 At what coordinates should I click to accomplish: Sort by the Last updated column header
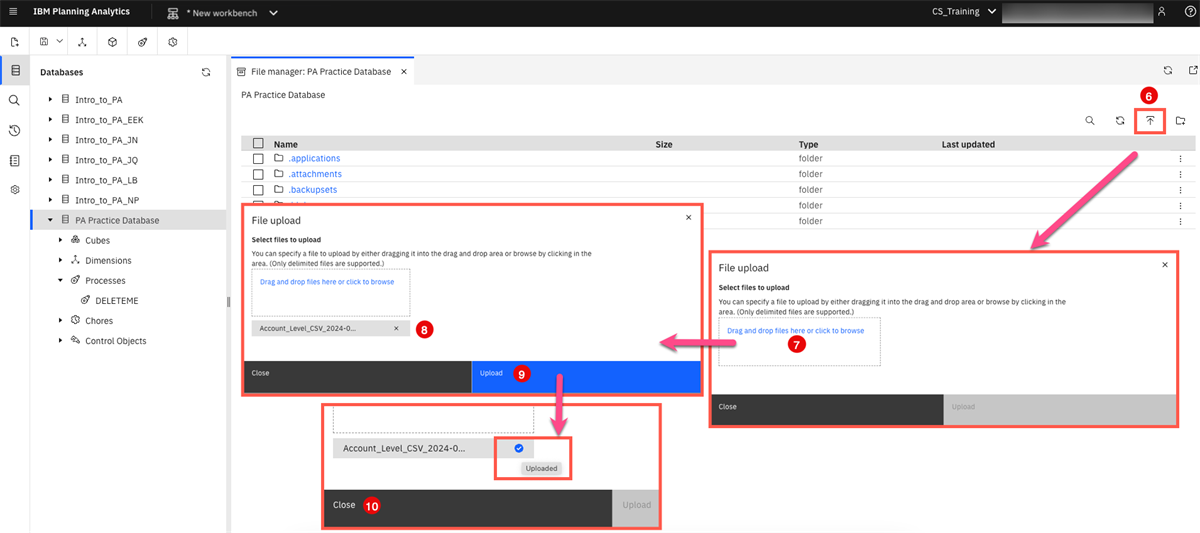pyautogui.click(x=968, y=144)
